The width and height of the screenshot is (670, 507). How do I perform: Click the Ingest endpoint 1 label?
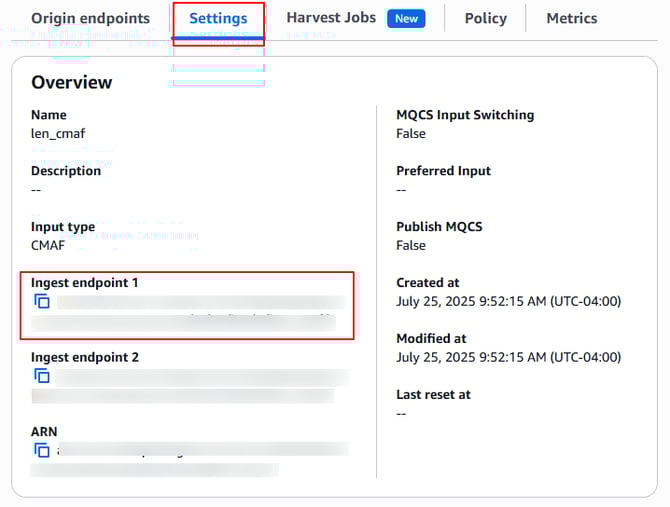point(85,283)
